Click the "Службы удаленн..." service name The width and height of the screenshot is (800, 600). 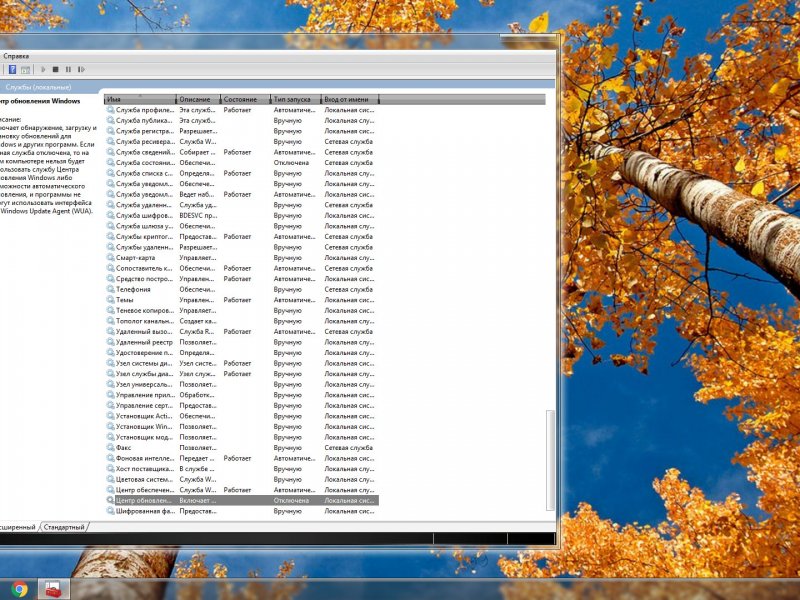(144, 247)
